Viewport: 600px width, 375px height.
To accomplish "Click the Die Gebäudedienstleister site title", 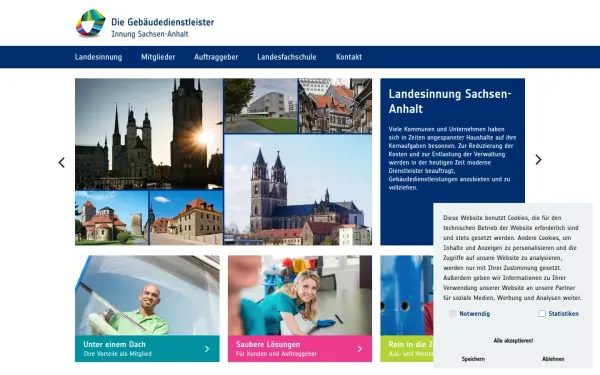I will 163,22.
